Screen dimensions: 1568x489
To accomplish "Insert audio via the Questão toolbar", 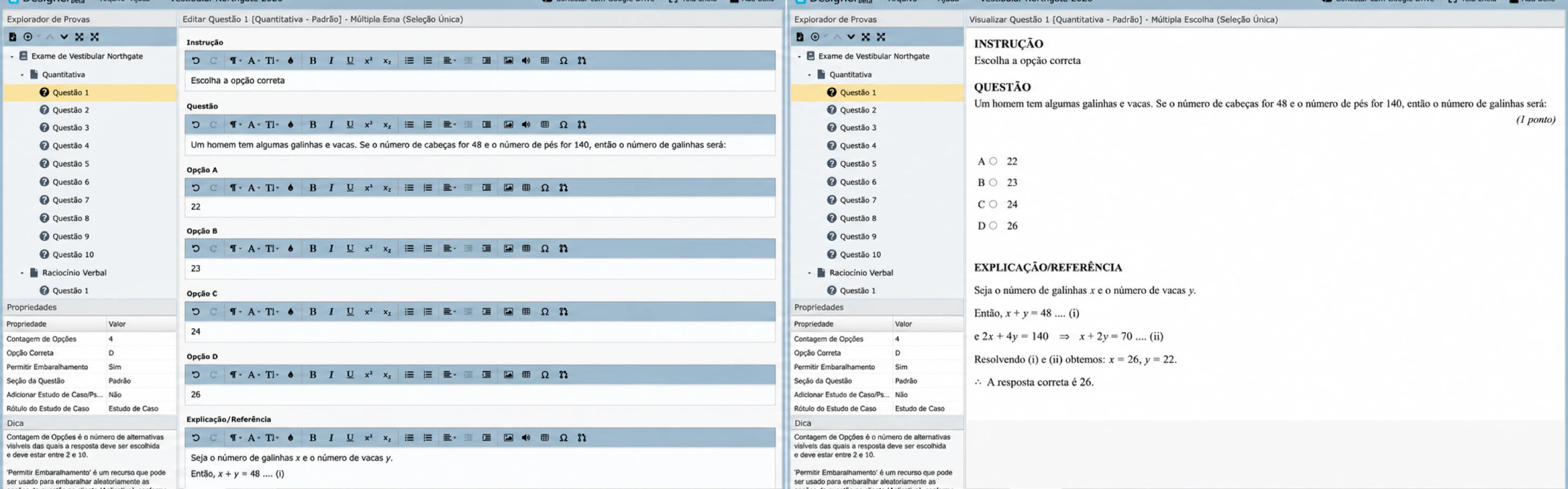I will tap(526, 124).
